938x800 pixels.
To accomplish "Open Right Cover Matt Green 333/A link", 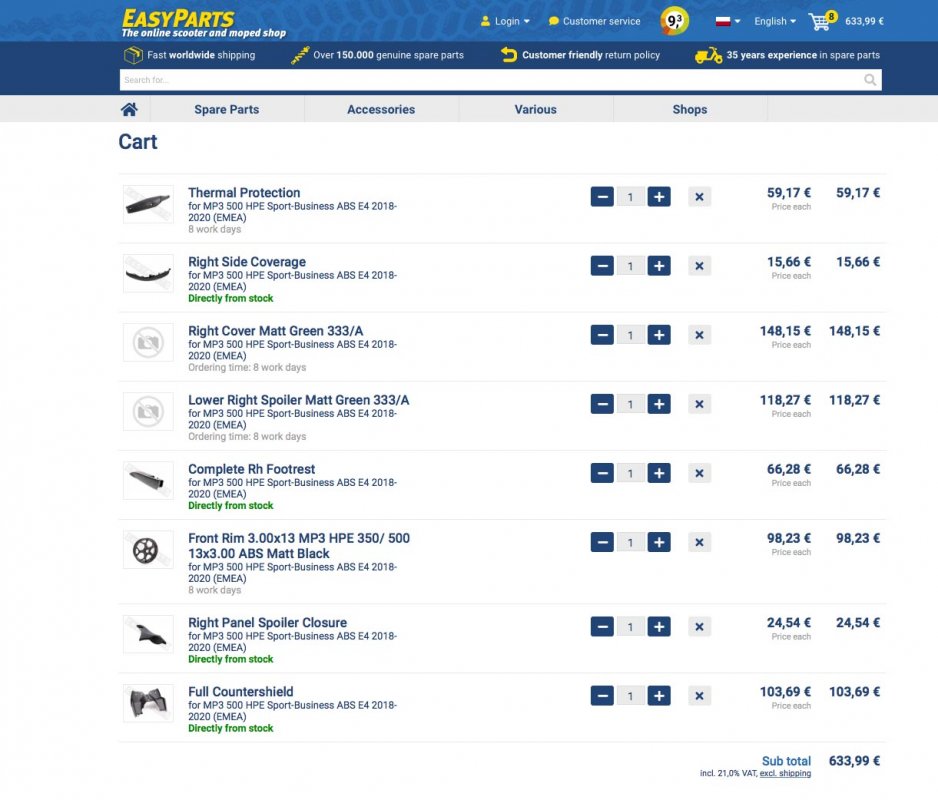I will [x=275, y=331].
